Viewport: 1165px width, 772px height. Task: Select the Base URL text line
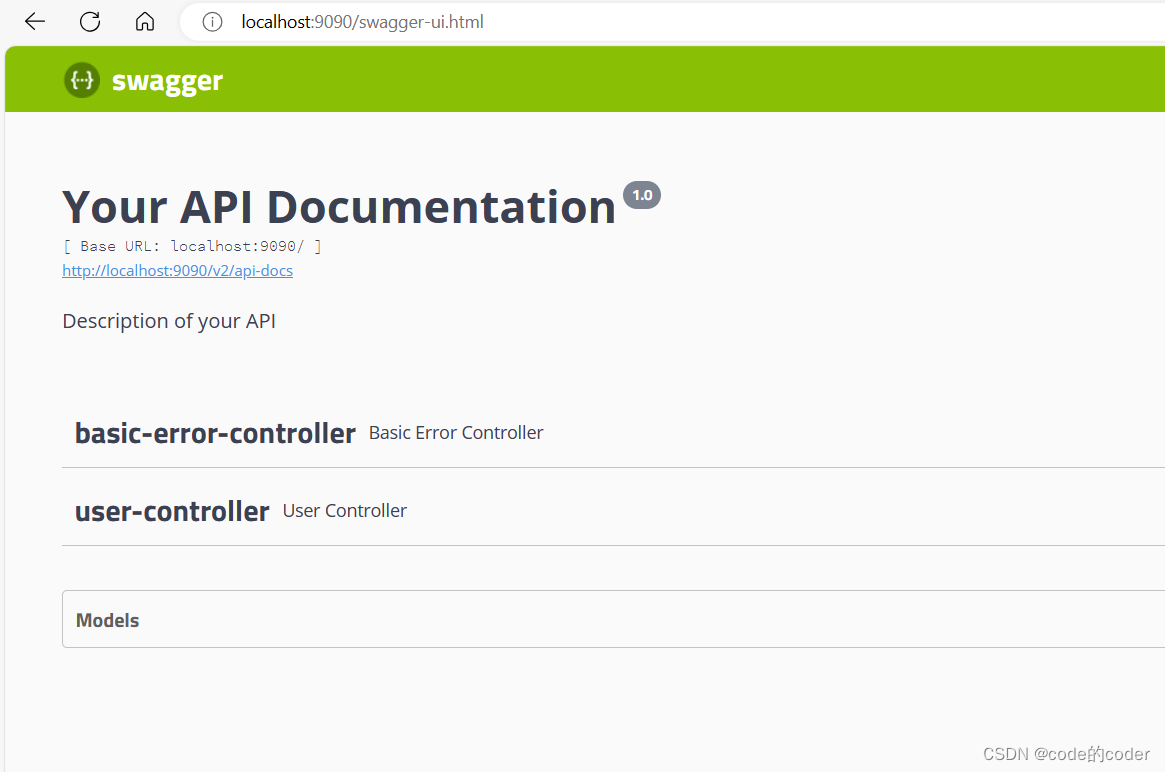pos(192,246)
